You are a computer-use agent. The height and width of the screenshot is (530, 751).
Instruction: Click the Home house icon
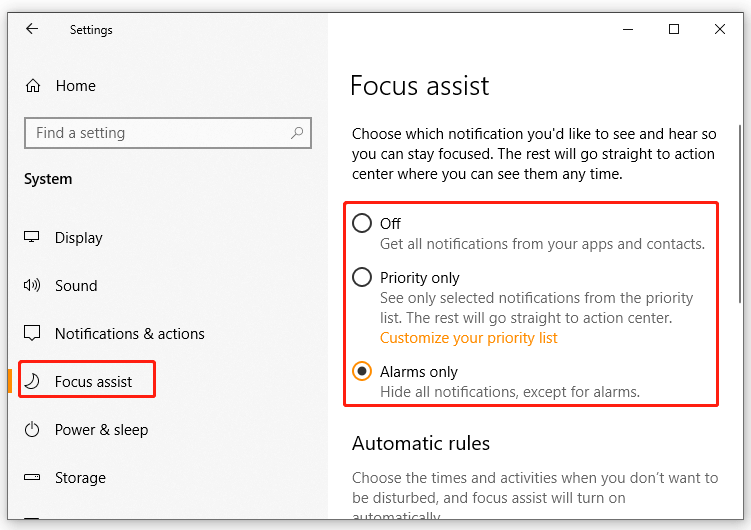coord(33,86)
